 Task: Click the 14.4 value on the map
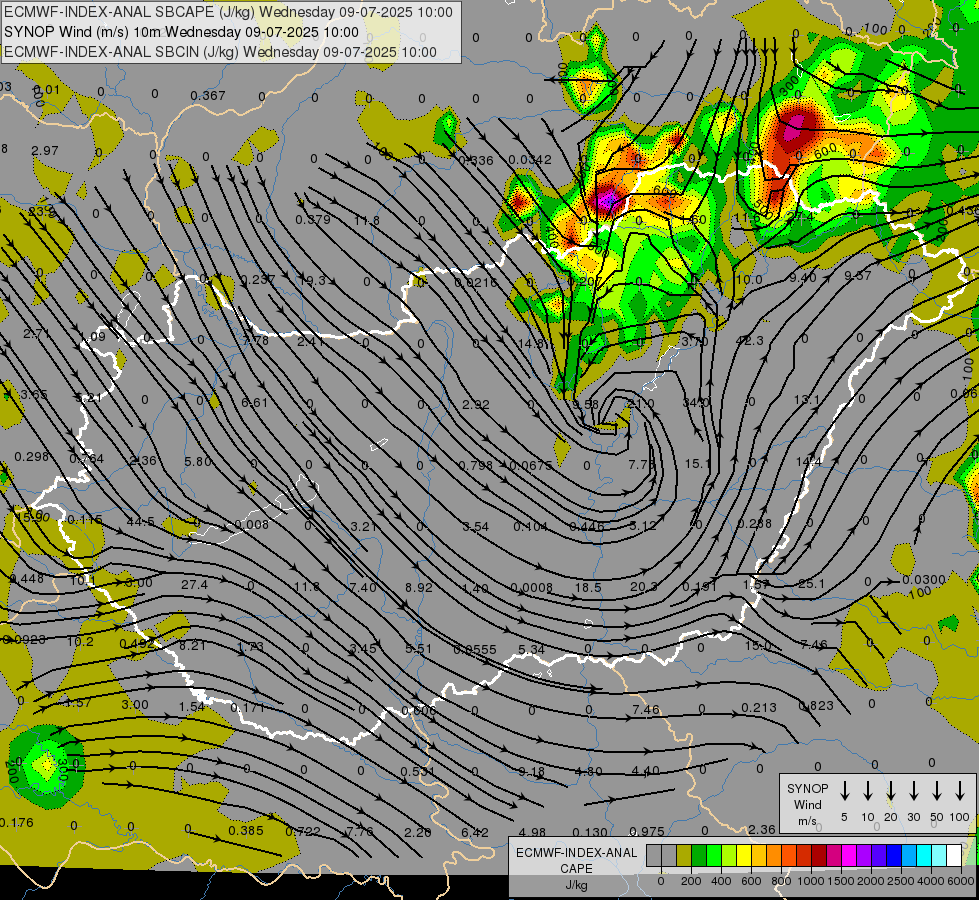coord(809,462)
